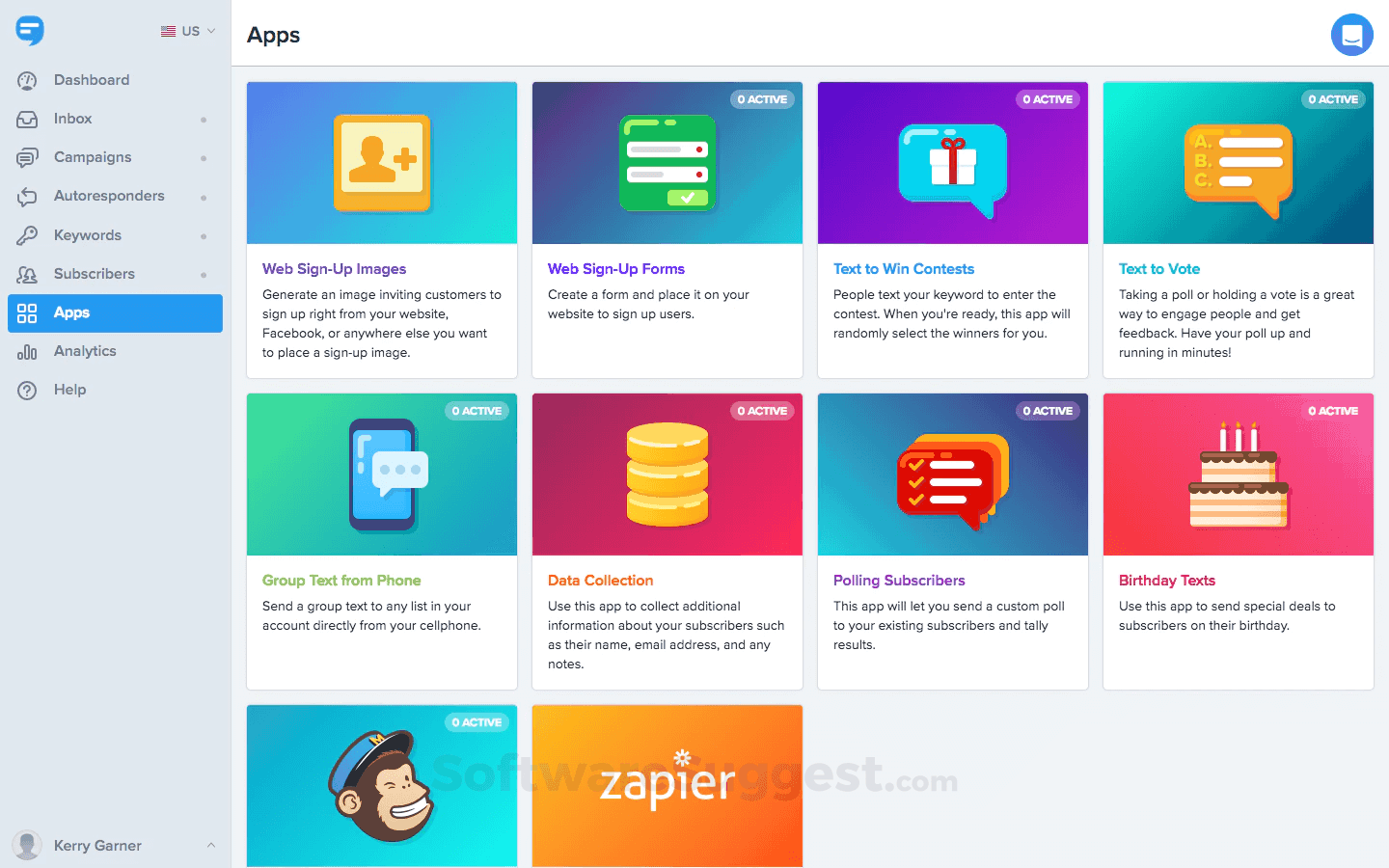Click the 'Taking a poll or holding' description

[x=1237, y=324]
